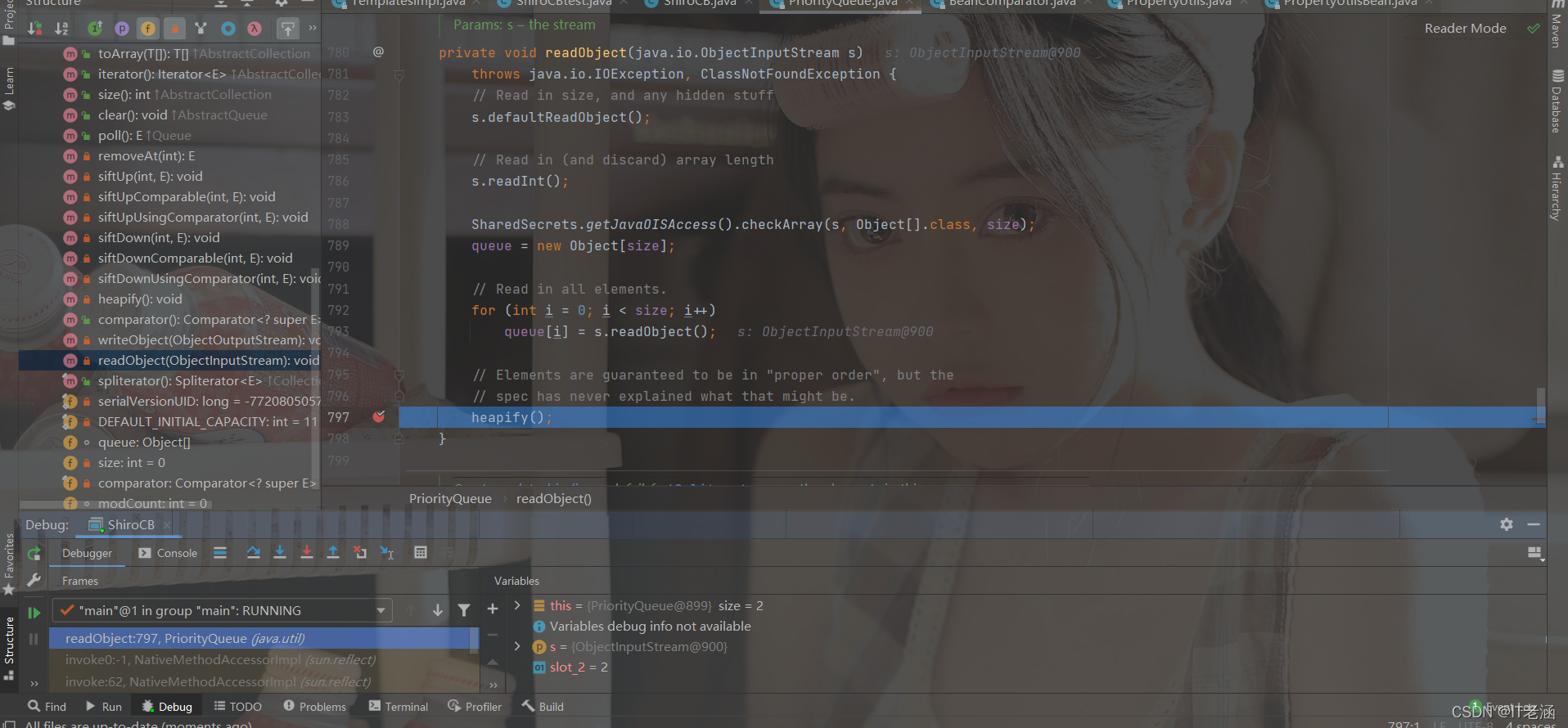Switch to Debugger tab

click(87, 553)
